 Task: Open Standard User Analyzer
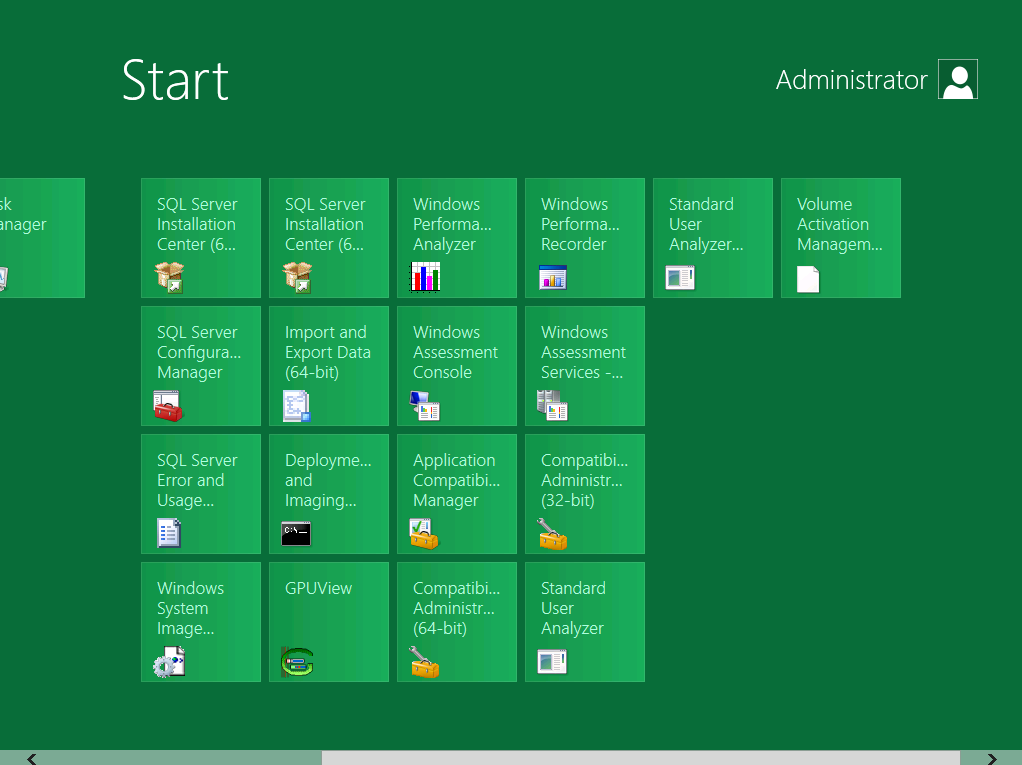584,622
